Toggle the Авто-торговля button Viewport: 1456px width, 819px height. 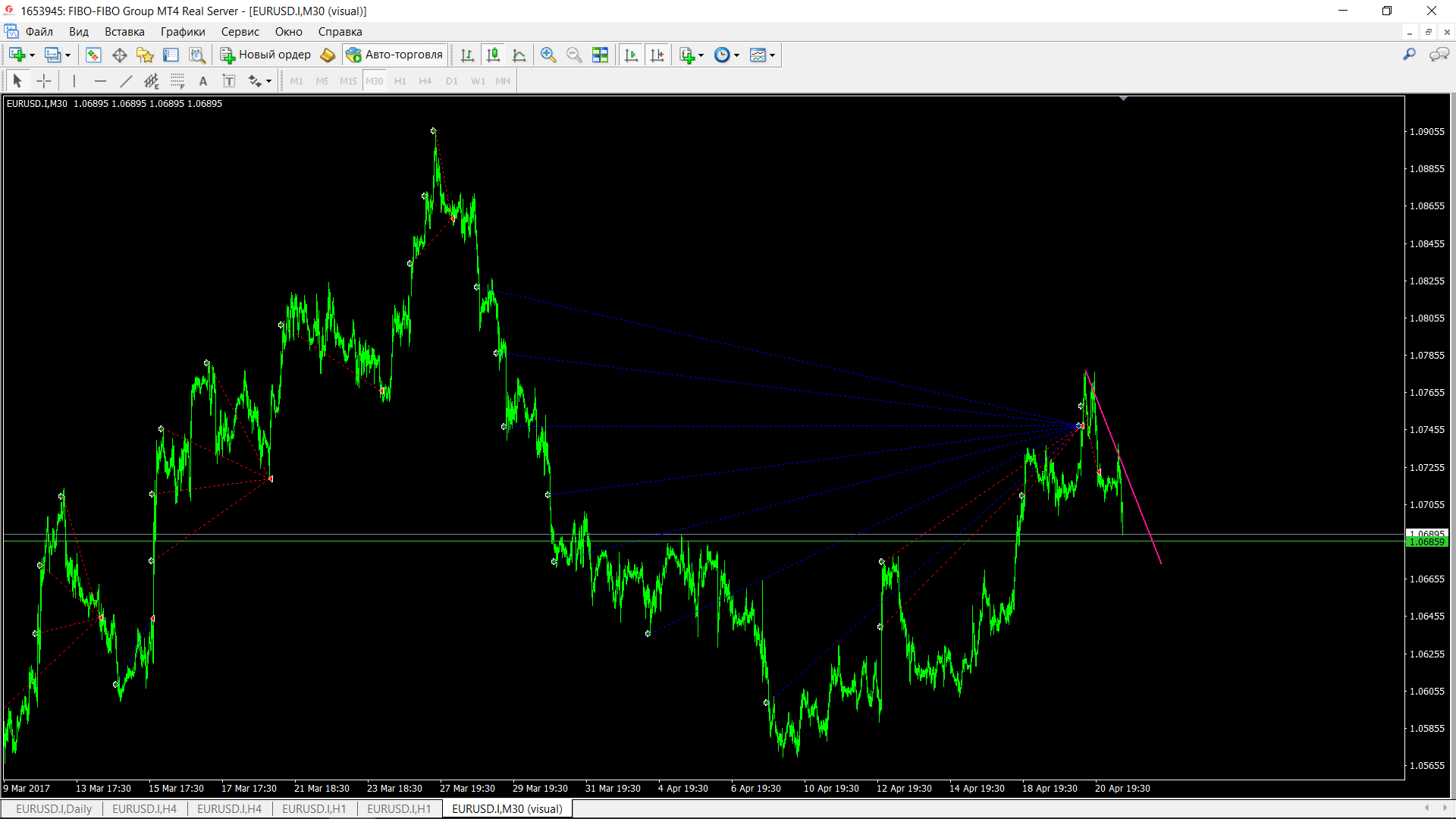point(394,55)
